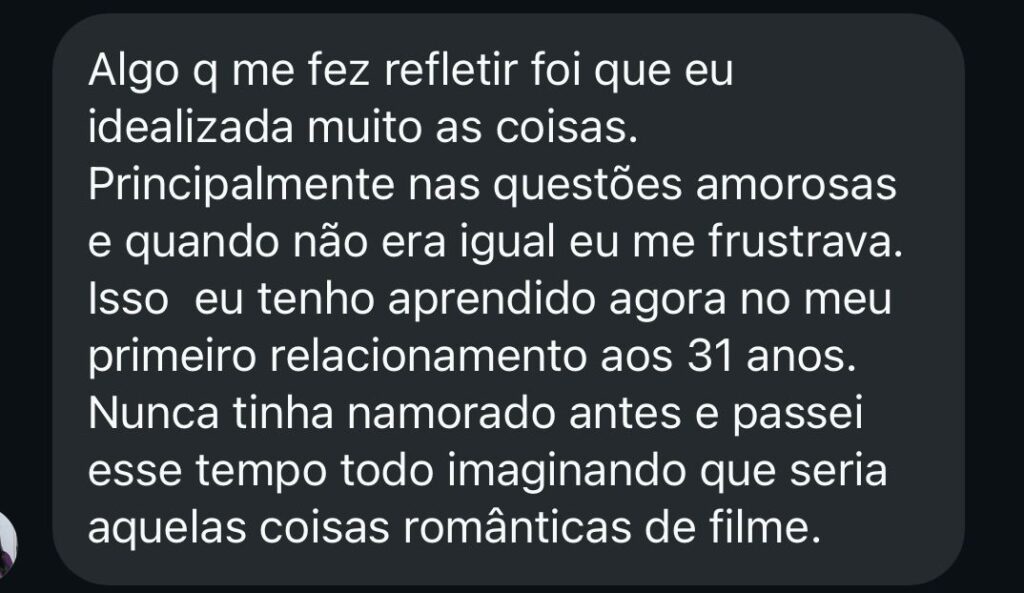The width and height of the screenshot is (1024, 593).
Task: Click the word 'coisas.' ending the second line
Action: point(567,128)
